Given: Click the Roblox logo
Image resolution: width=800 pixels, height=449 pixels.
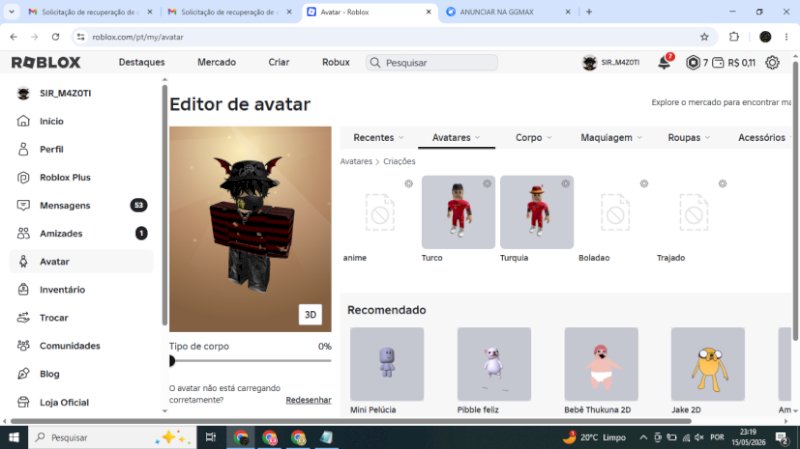Looking at the screenshot, I should click(46, 62).
